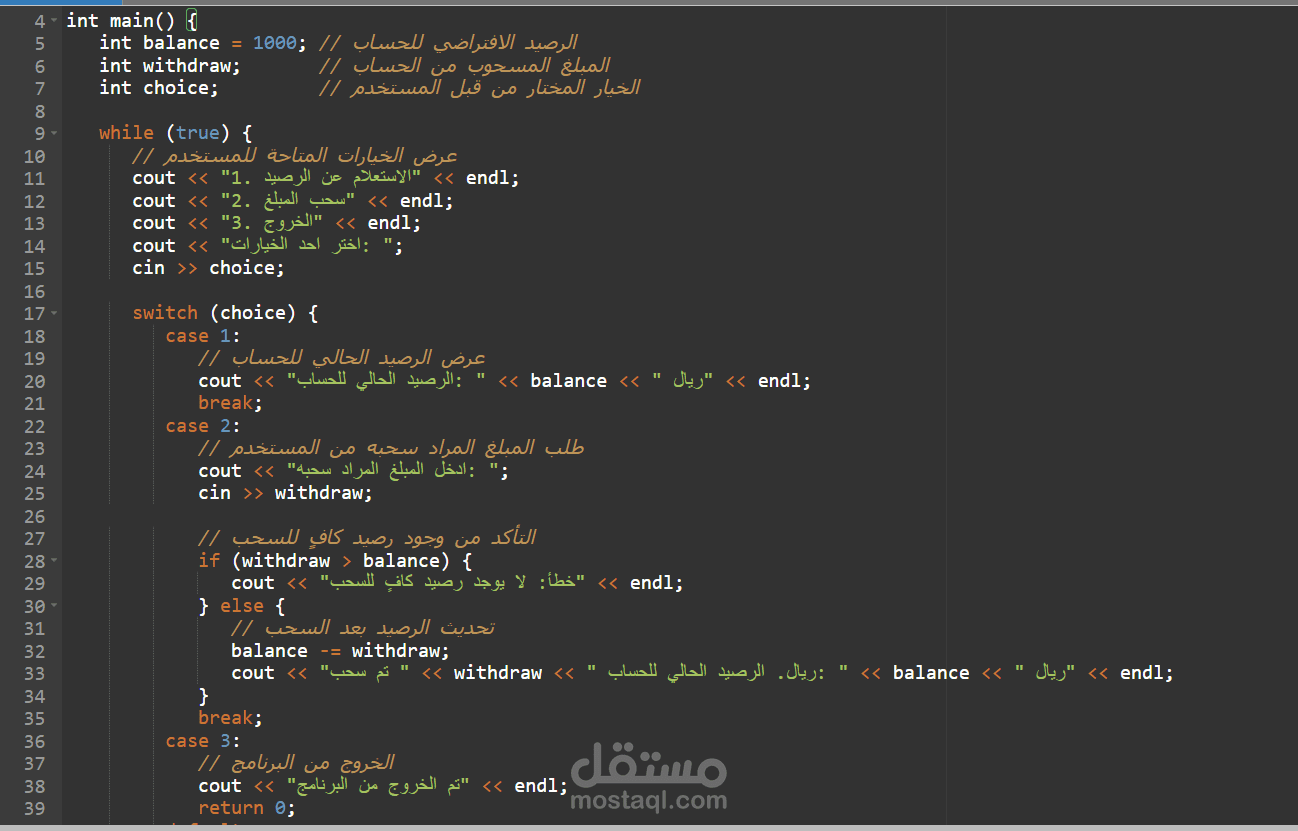The width and height of the screenshot is (1298, 831).
Task: Click 'int main() {' on line 4
Action: tap(133, 20)
